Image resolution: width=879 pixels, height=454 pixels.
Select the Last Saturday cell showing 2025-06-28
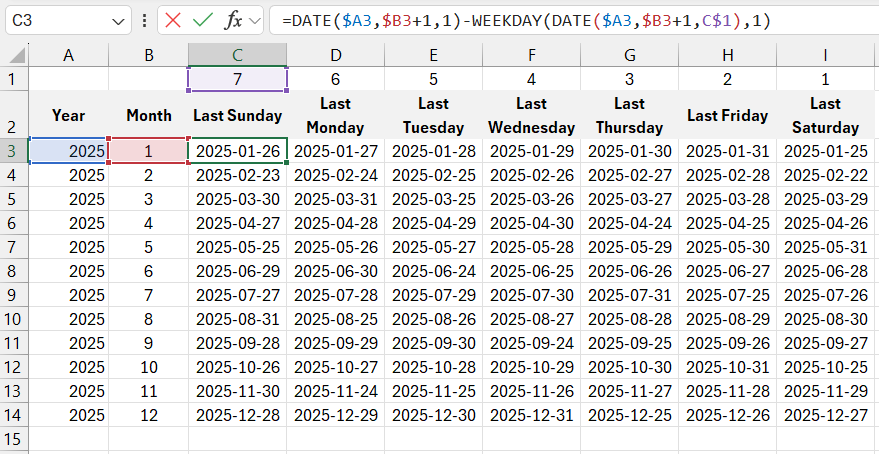[x=825, y=271]
